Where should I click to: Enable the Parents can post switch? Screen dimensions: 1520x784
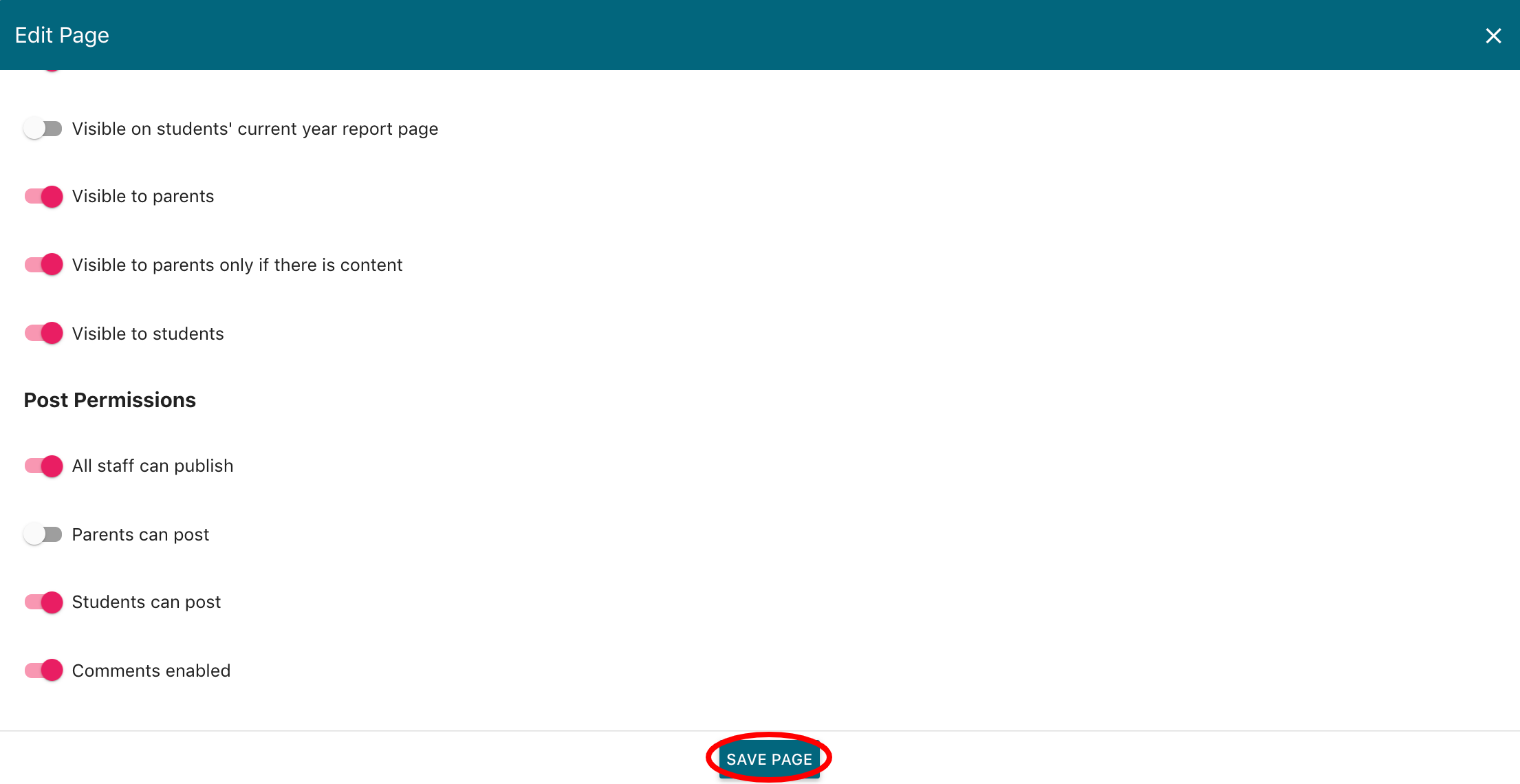(43, 534)
